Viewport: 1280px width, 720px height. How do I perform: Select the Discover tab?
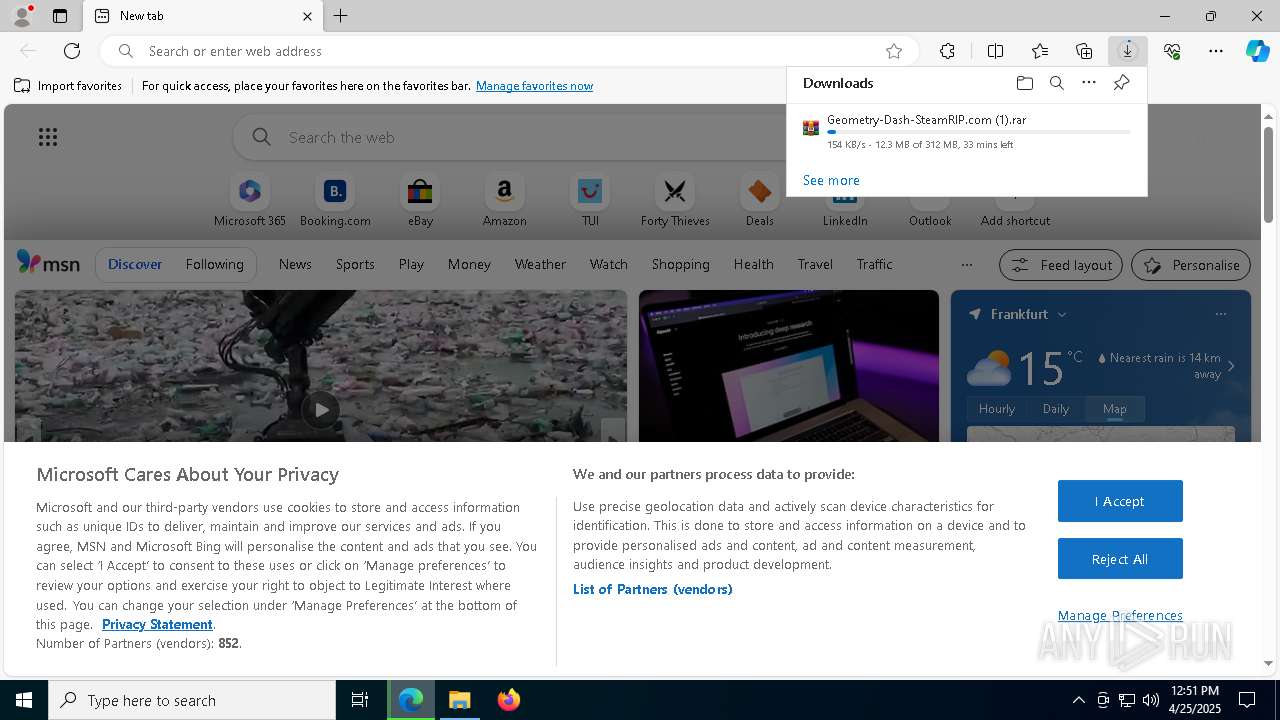pyautogui.click(x=135, y=264)
